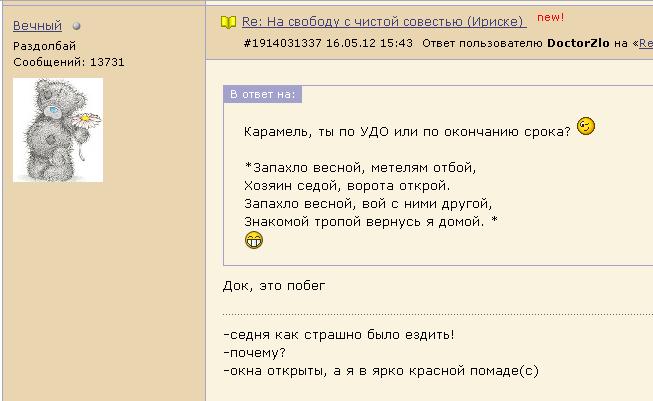
Task: Click the red 'new!' marker
Action: [550, 17]
